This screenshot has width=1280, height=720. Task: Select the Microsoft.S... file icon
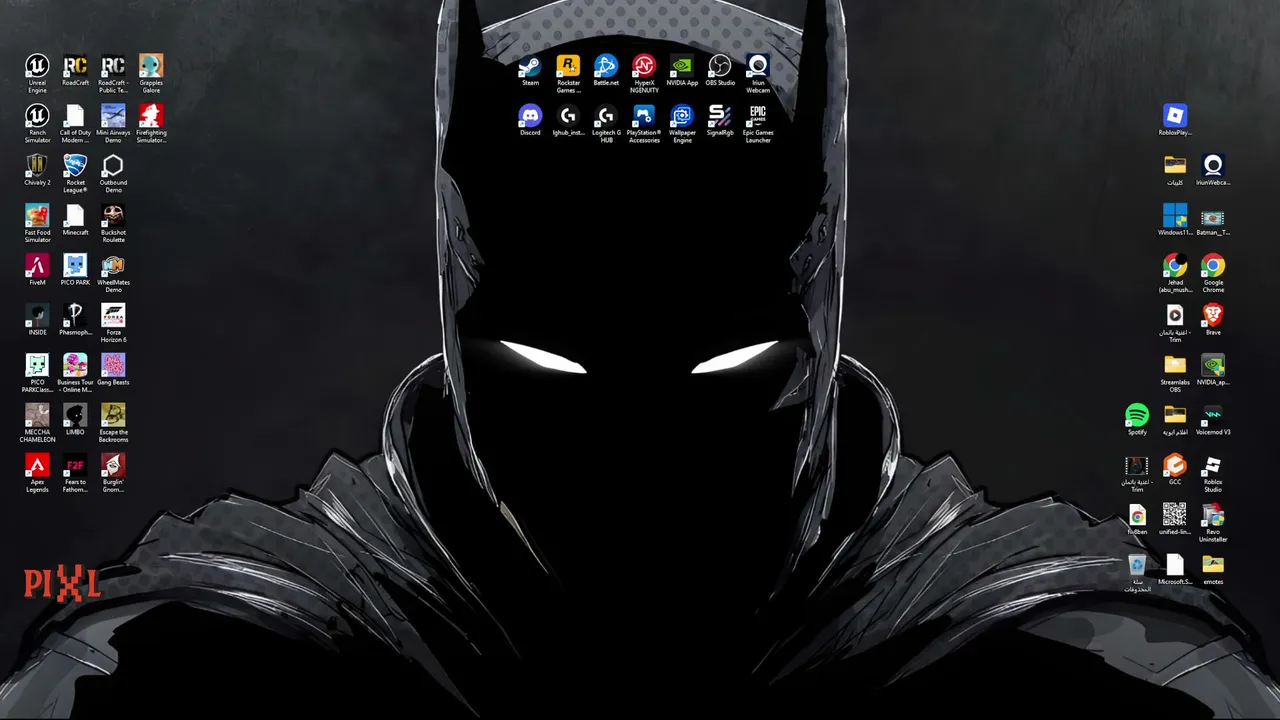[1175, 570]
